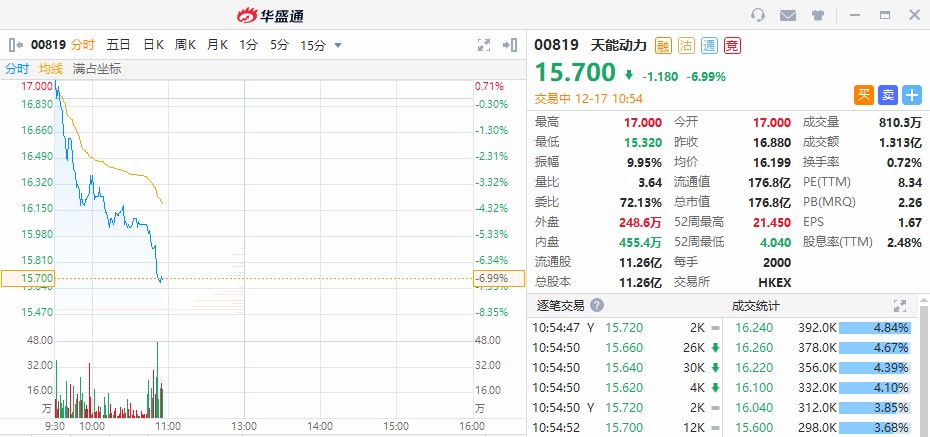The image size is (930, 437).
Task: Click the skin theme shirt icon
Action: [817, 15]
